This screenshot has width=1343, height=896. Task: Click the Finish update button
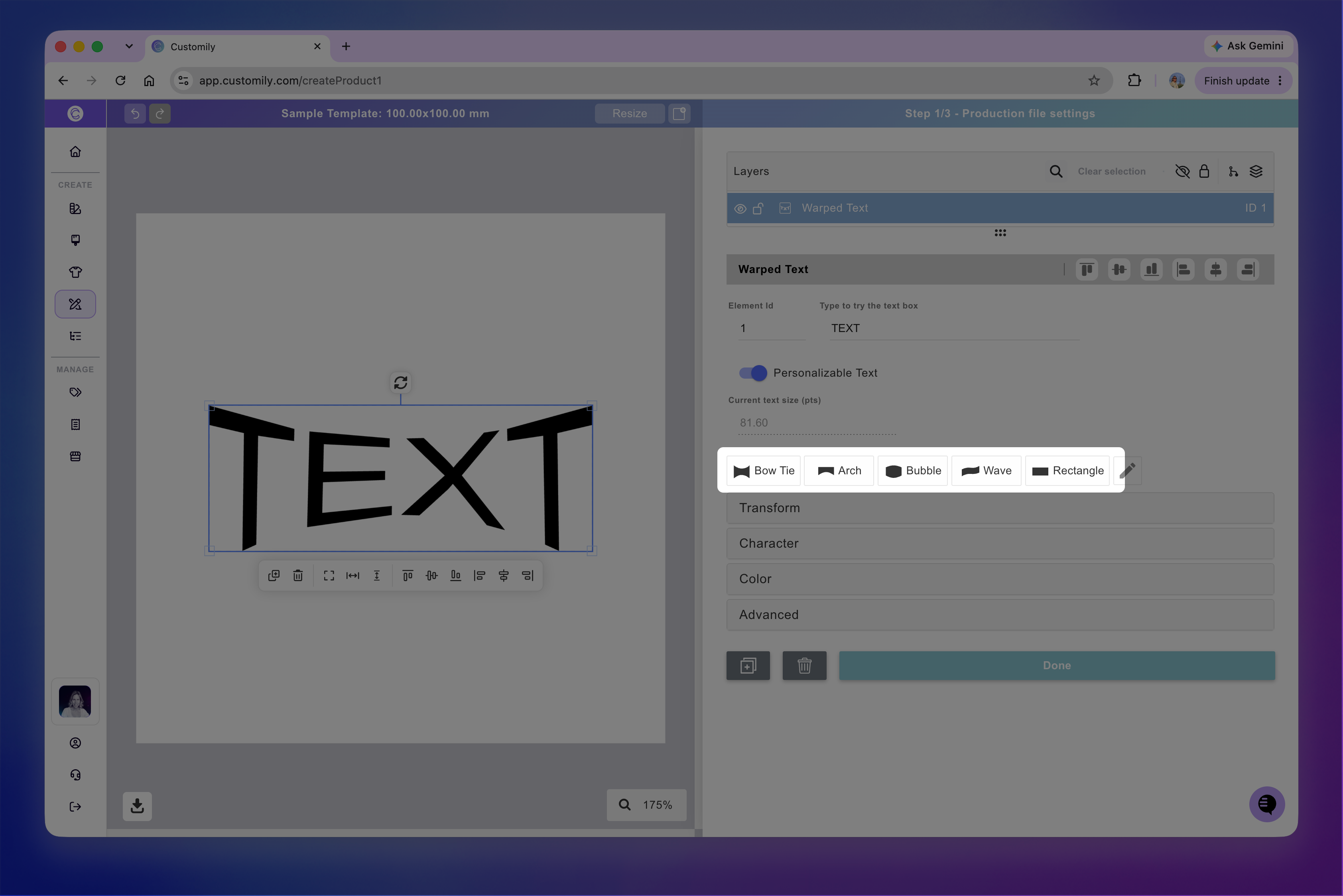click(1243, 81)
